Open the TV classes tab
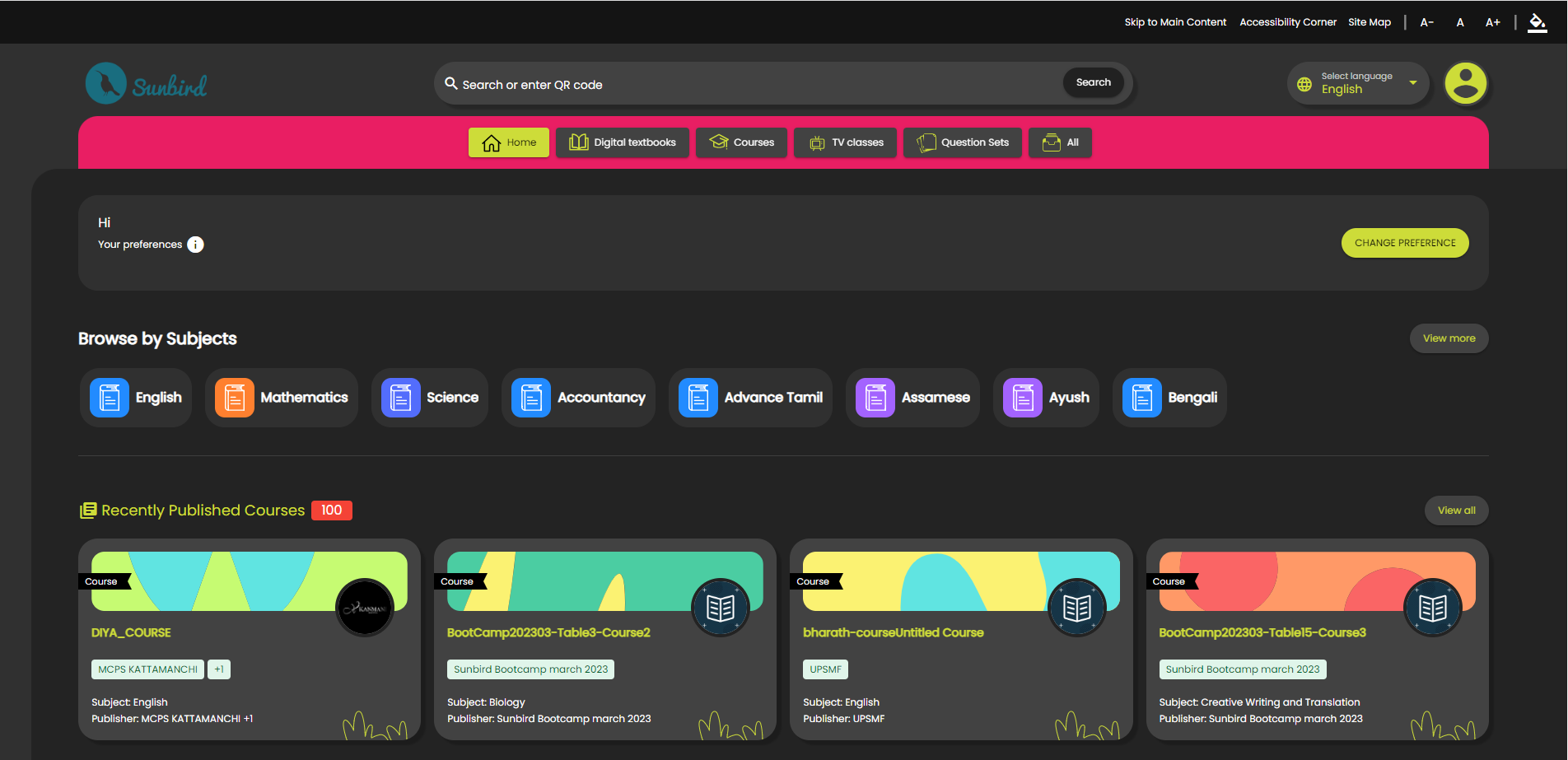This screenshot has height=760, width=1568. tap(845, 142)
